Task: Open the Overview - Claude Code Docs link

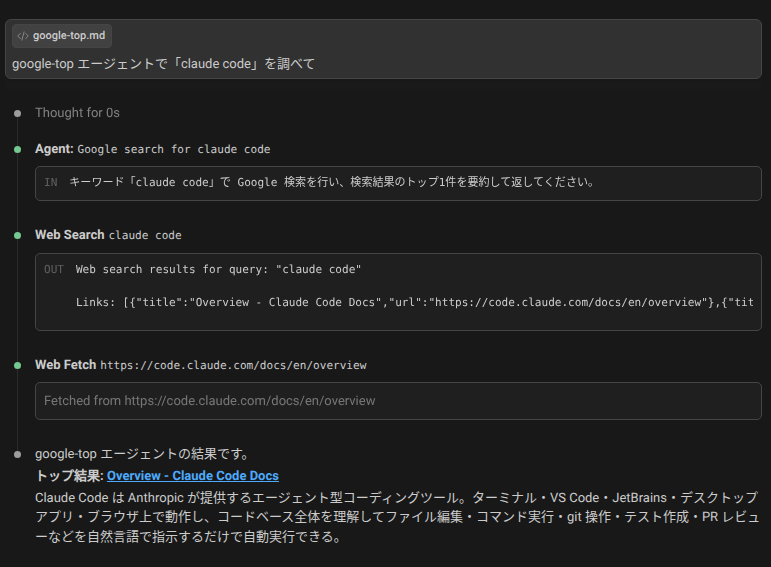Action: tap(193, 476)
